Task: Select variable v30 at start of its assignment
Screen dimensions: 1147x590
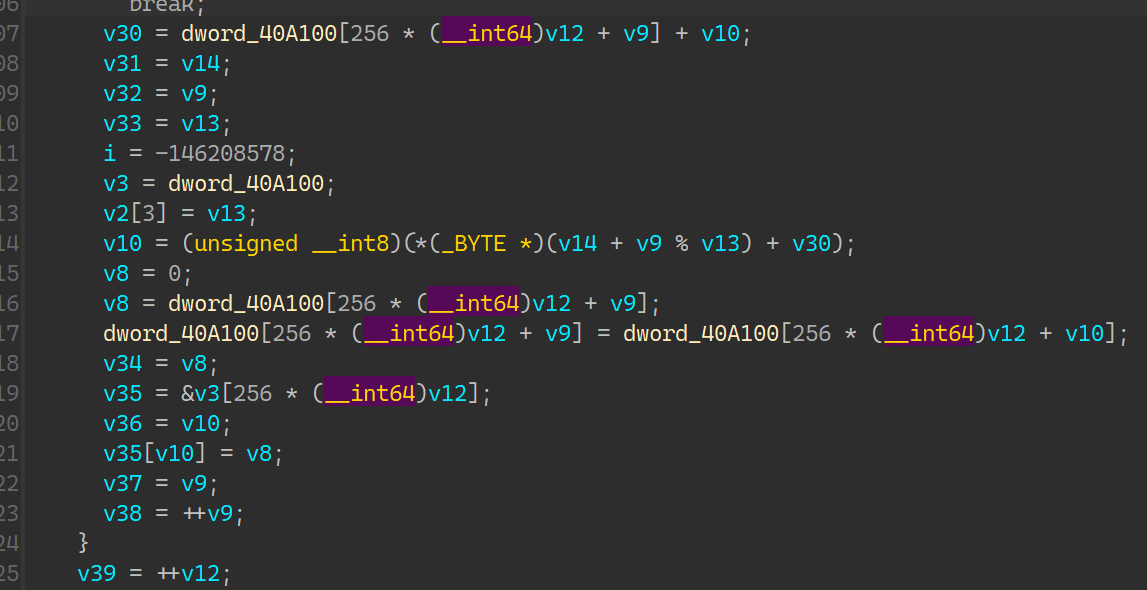Action: click(123, 34)
